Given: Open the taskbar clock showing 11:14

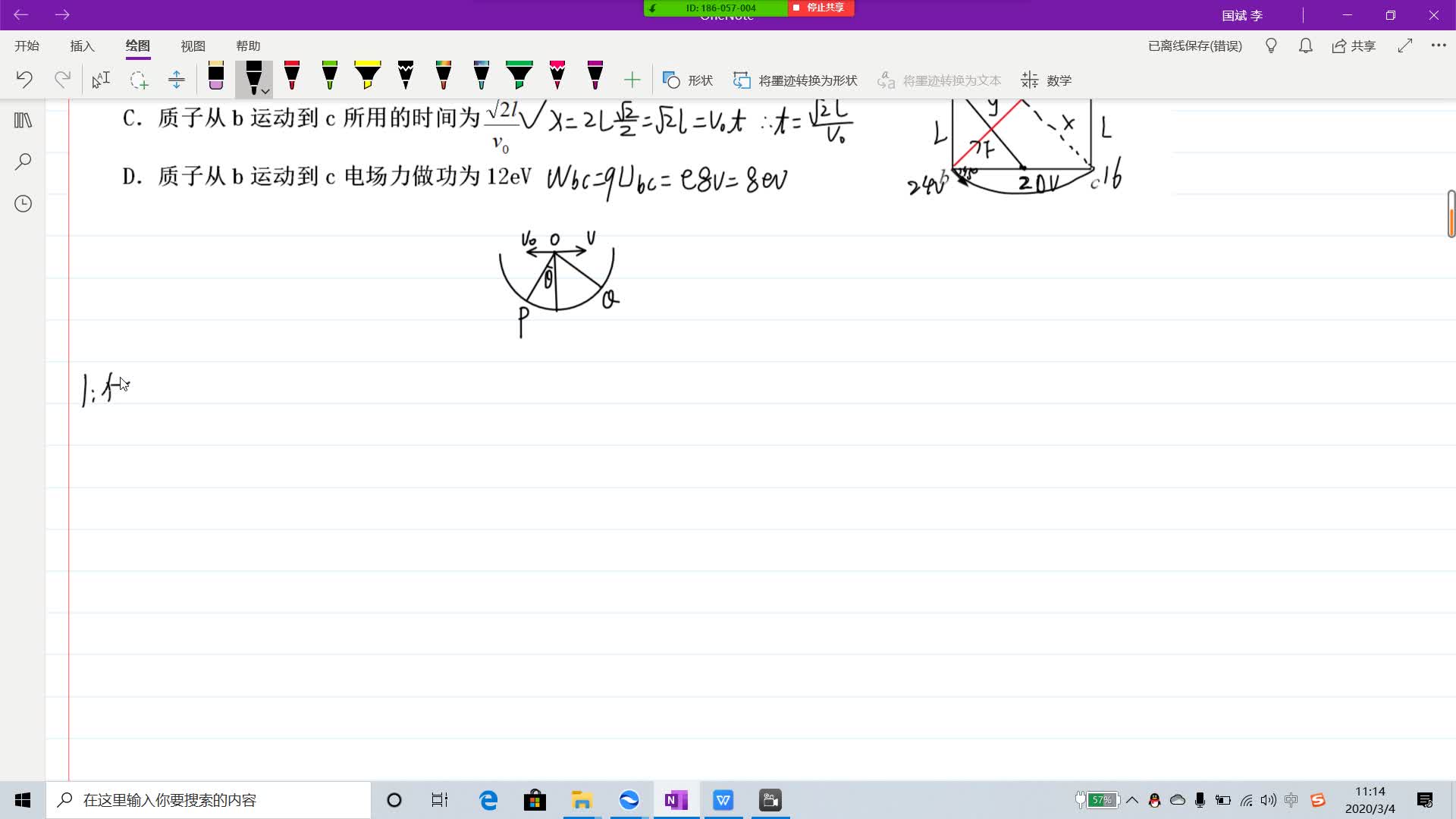Looking at the screenshot, I should click(1370, 800).
